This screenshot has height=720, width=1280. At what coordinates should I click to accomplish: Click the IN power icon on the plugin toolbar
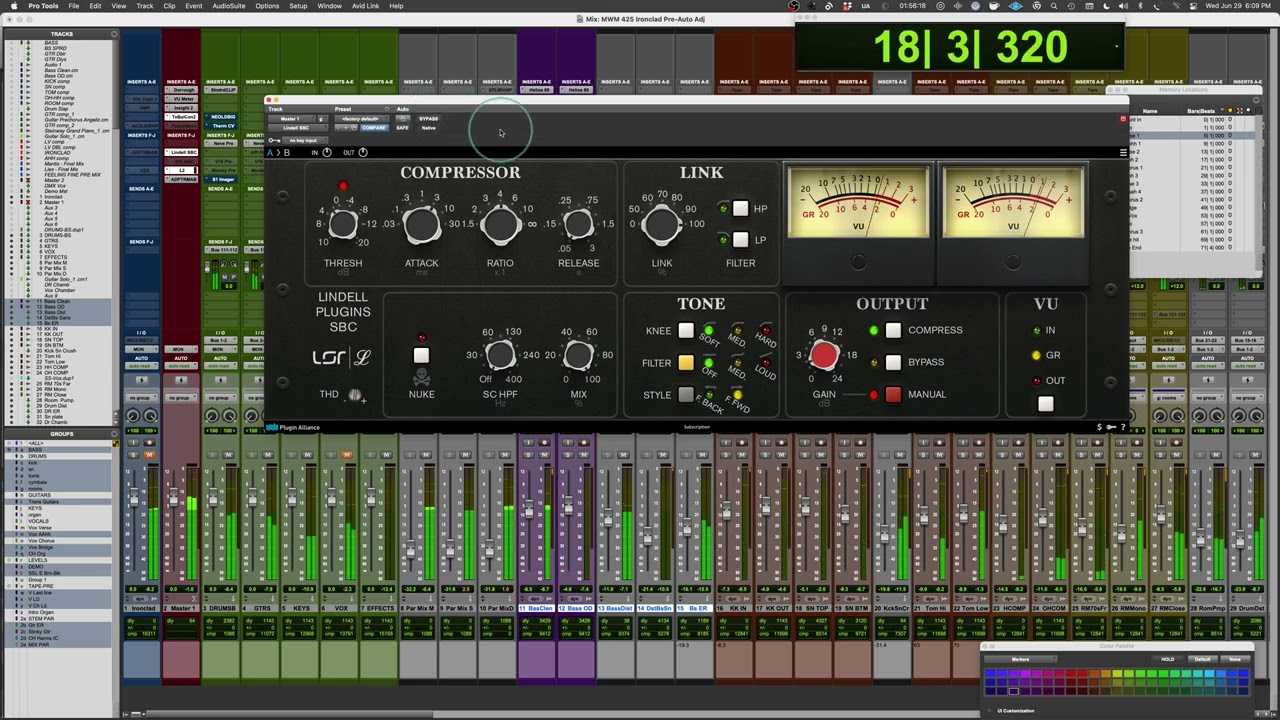click(x=327, y=152)
